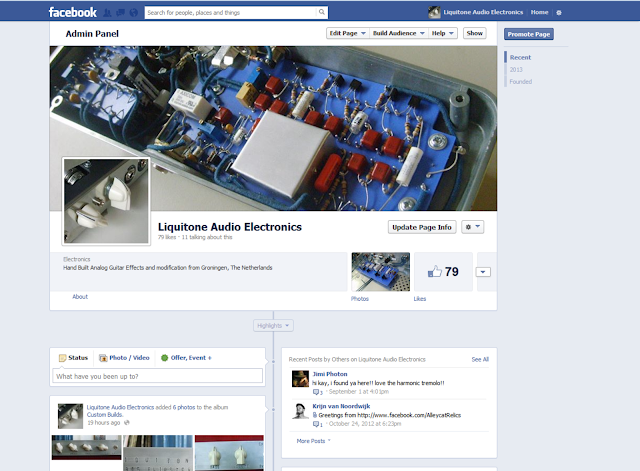
Task: Click the search magnifier icon
Action: click(322, 12)
